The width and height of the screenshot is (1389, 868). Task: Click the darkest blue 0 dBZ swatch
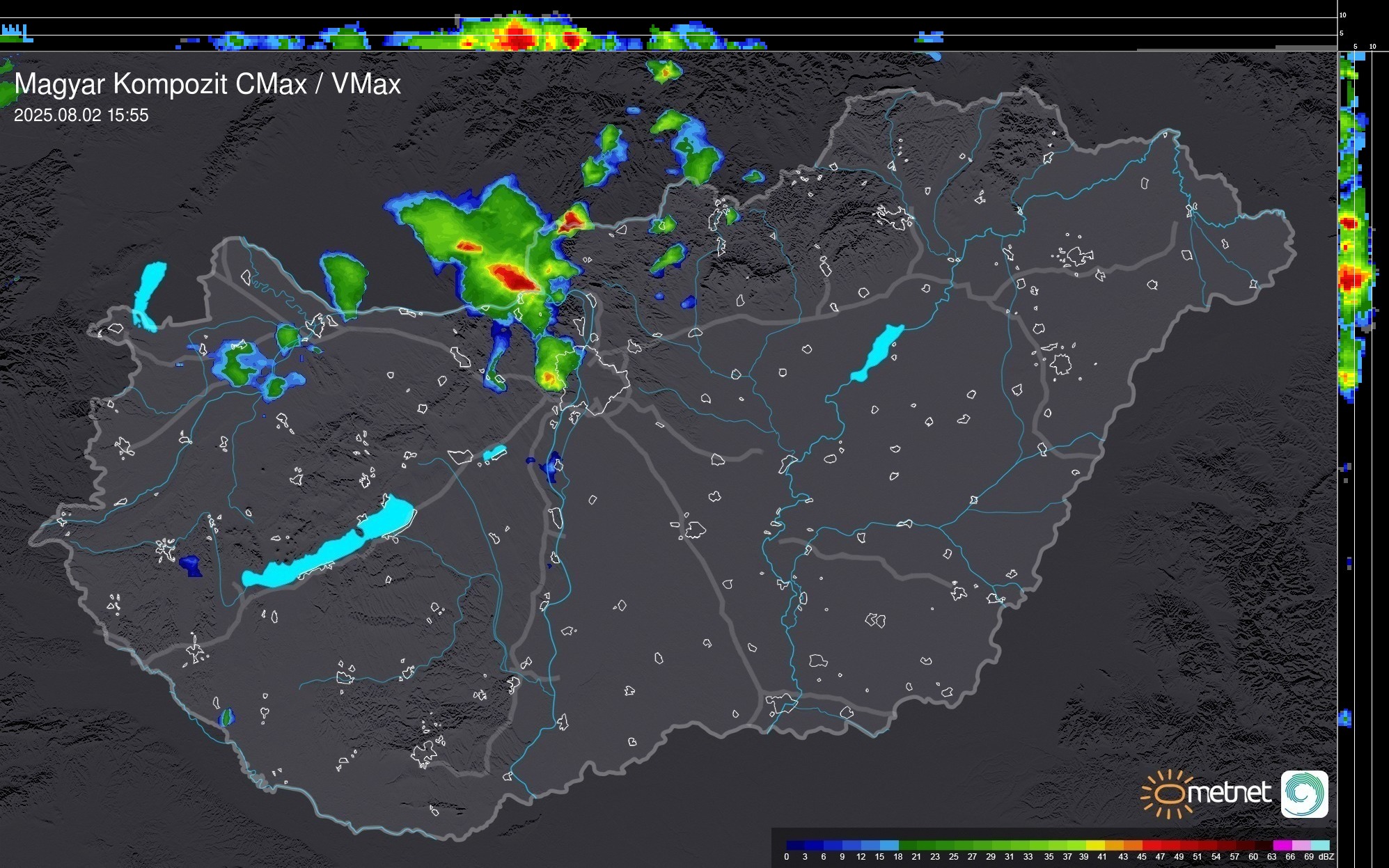coord(795,845)
